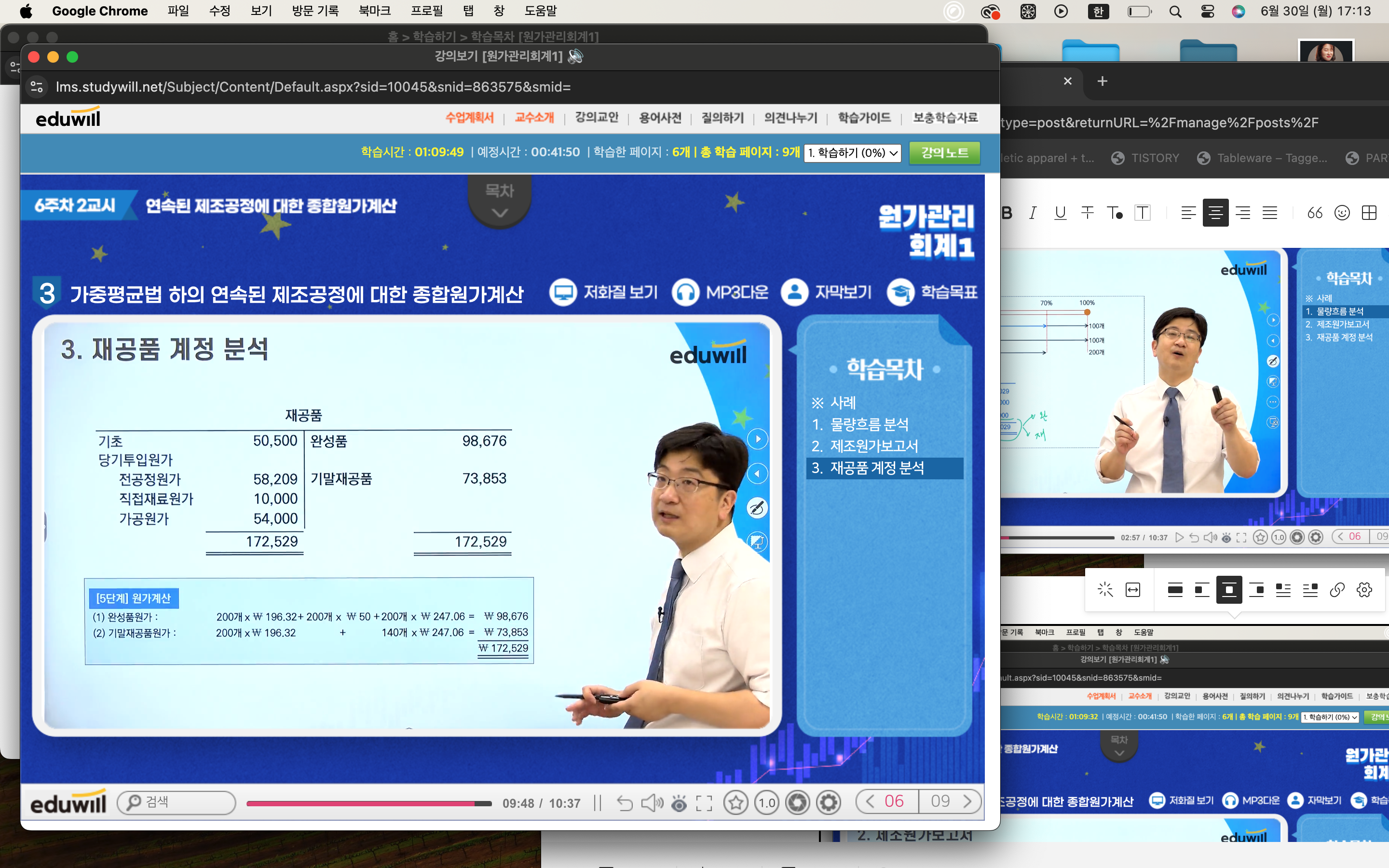Click 자막보기 subtitle icon

794,292
